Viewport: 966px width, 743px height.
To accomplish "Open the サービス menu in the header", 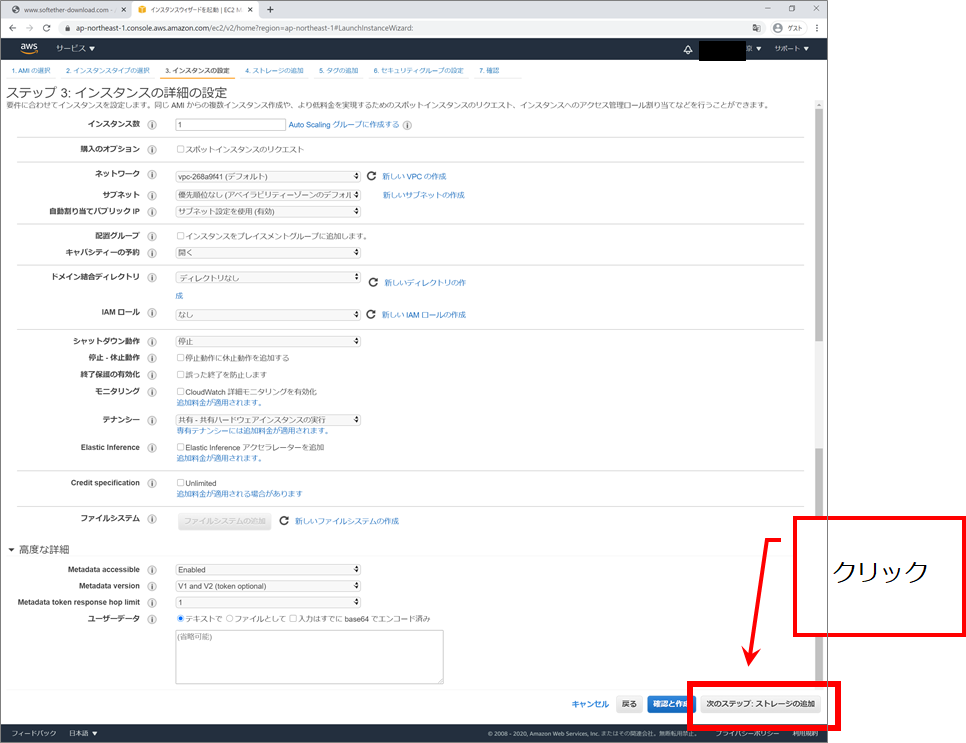I will 75,48.
